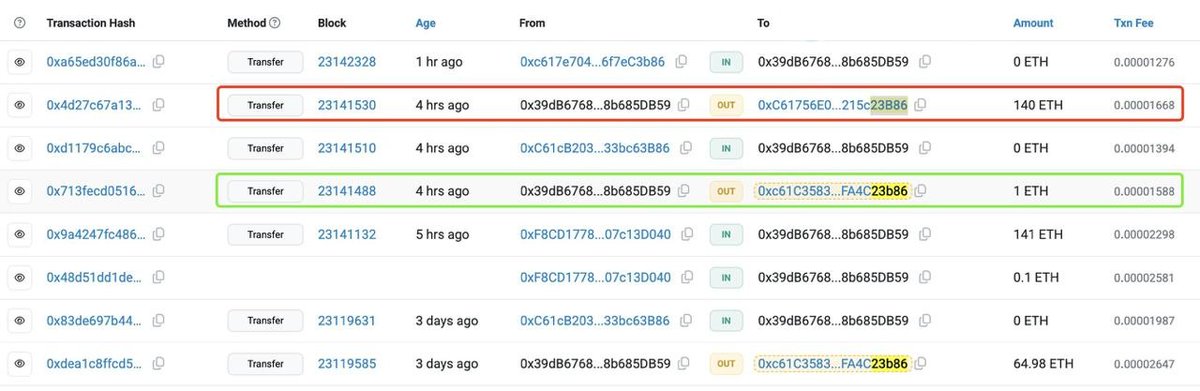This screenshot has width=1200, height=391.
Task: Copy transaction hash 0x83de697b44
Action: pos(158,321)
